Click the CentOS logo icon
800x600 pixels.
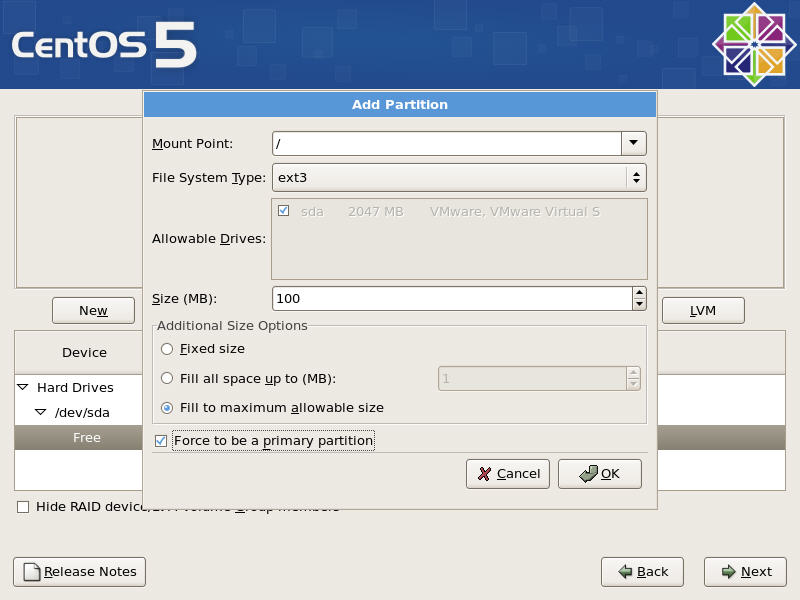tap(754, 44)
